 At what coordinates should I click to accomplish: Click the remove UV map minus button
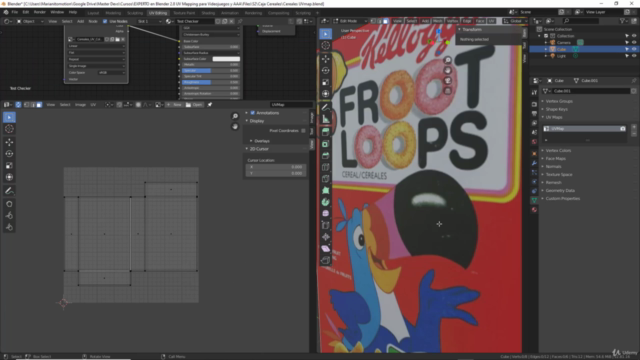click(634, 134)
